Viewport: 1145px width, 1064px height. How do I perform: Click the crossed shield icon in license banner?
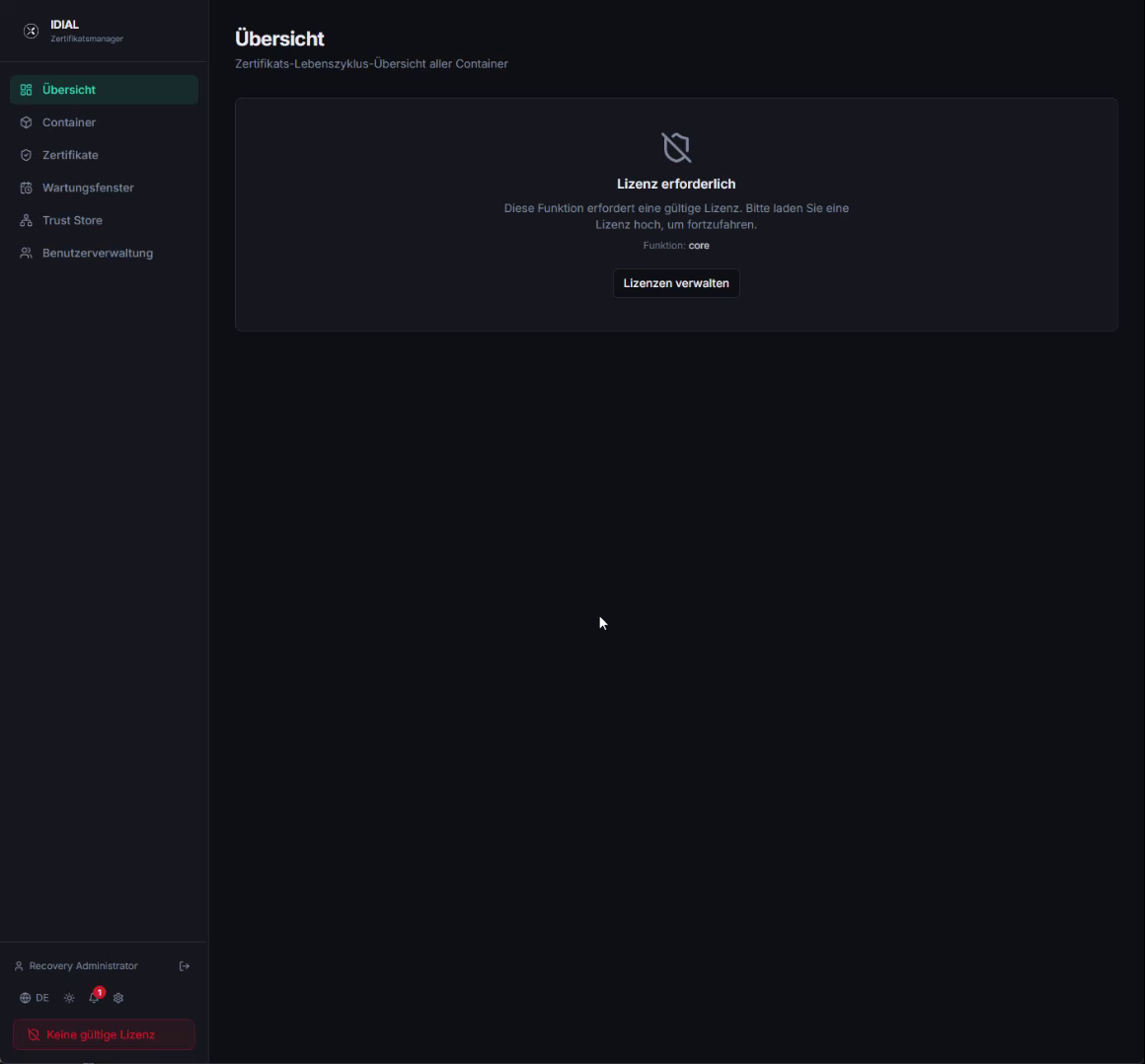coord(34,1034)
